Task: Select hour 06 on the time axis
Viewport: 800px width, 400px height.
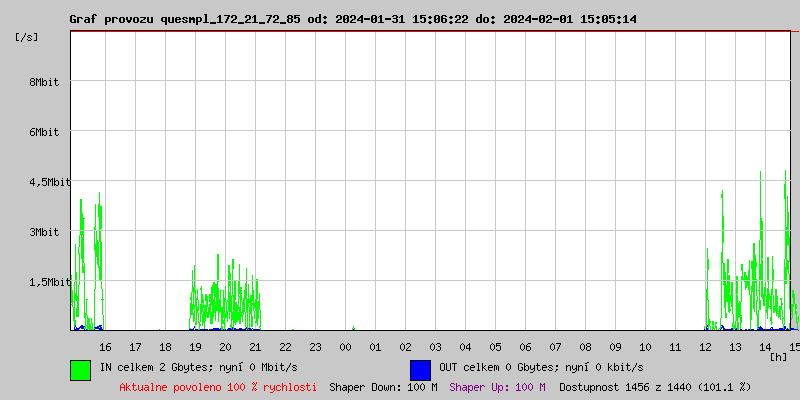Action: pyautogui.click(x=525, y=346)
